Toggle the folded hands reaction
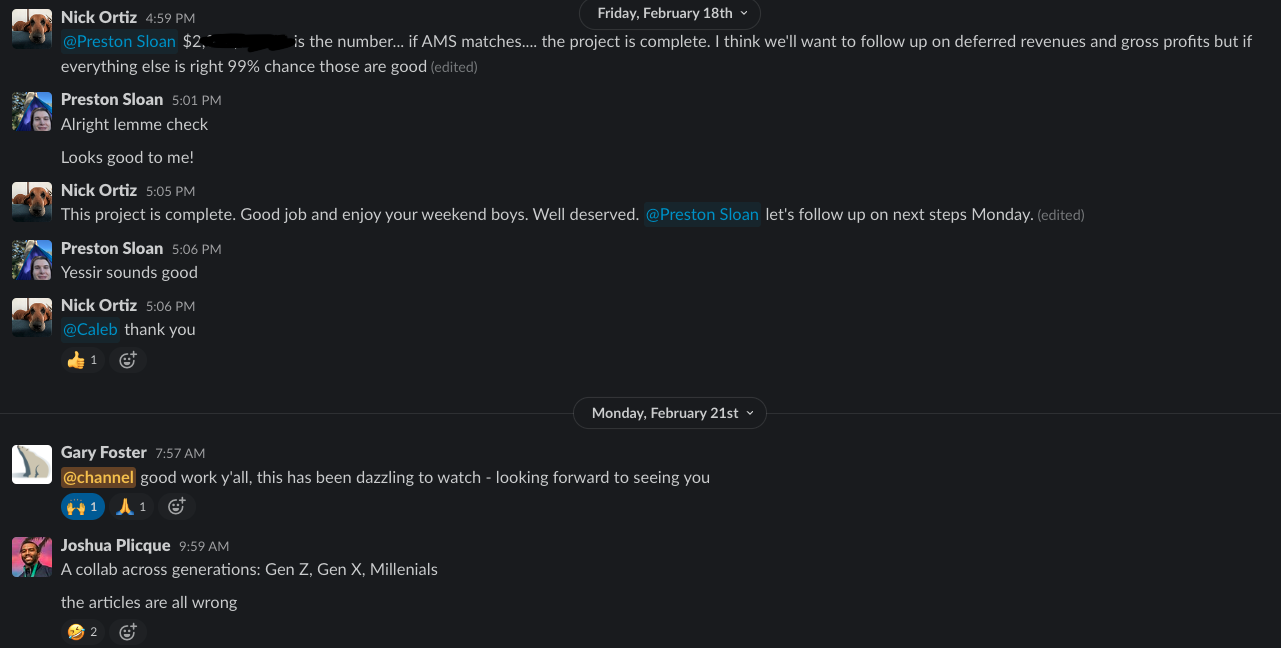 131,507
